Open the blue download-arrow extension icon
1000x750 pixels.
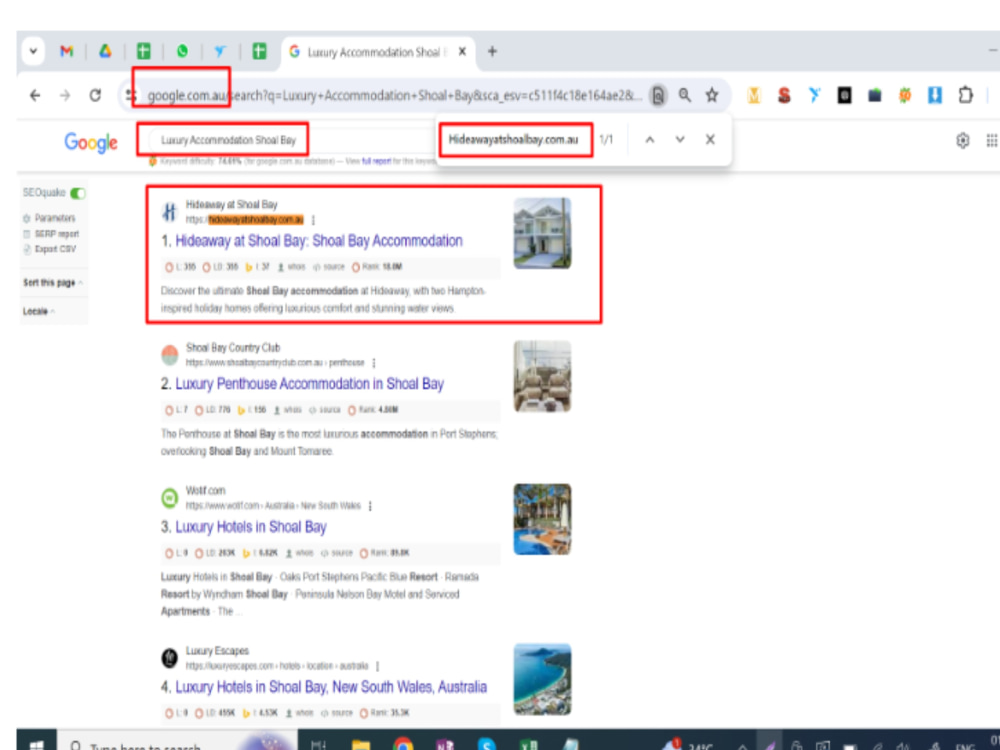(935, 96)
